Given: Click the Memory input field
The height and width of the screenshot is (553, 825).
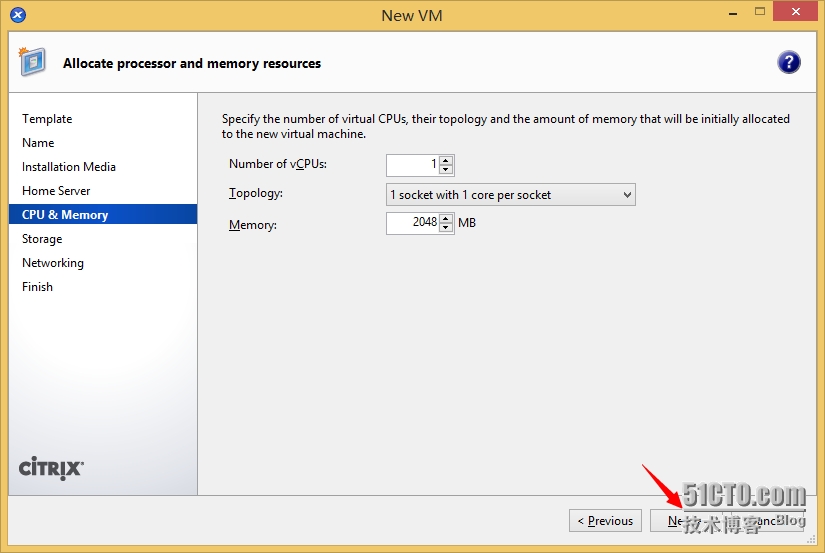Looking at the screenshot, I should 413,223.
